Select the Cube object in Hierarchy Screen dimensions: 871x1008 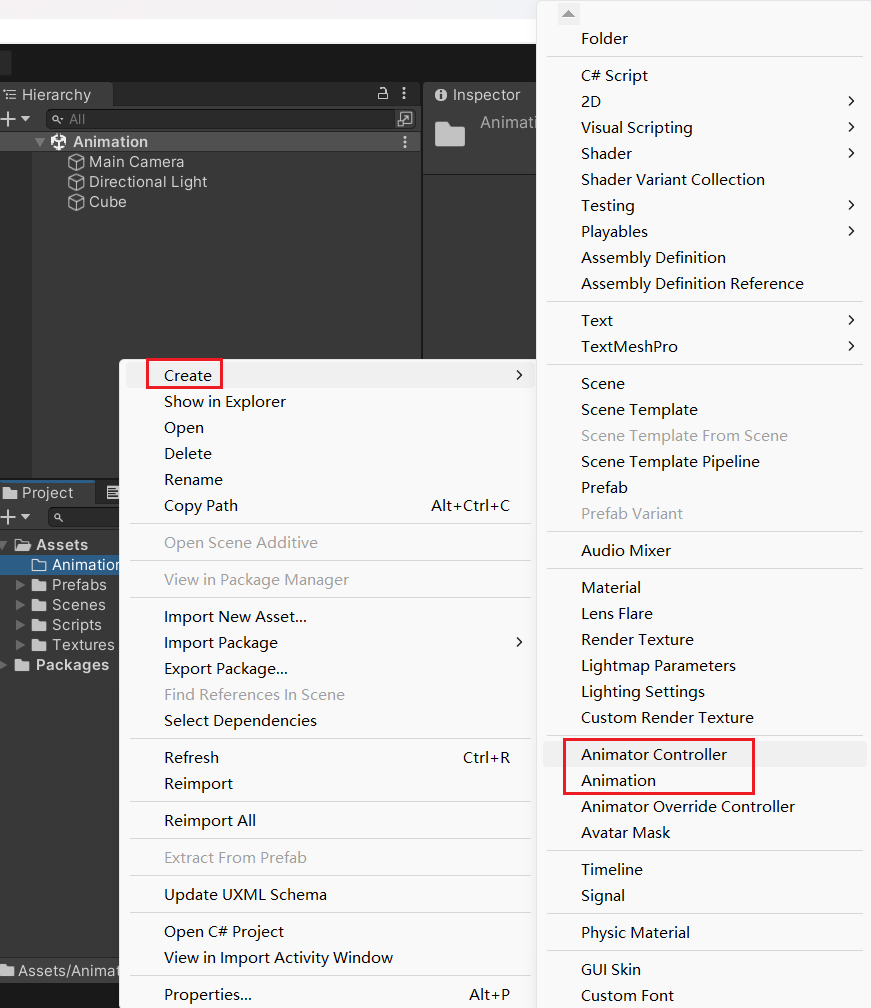pos(107,202)
